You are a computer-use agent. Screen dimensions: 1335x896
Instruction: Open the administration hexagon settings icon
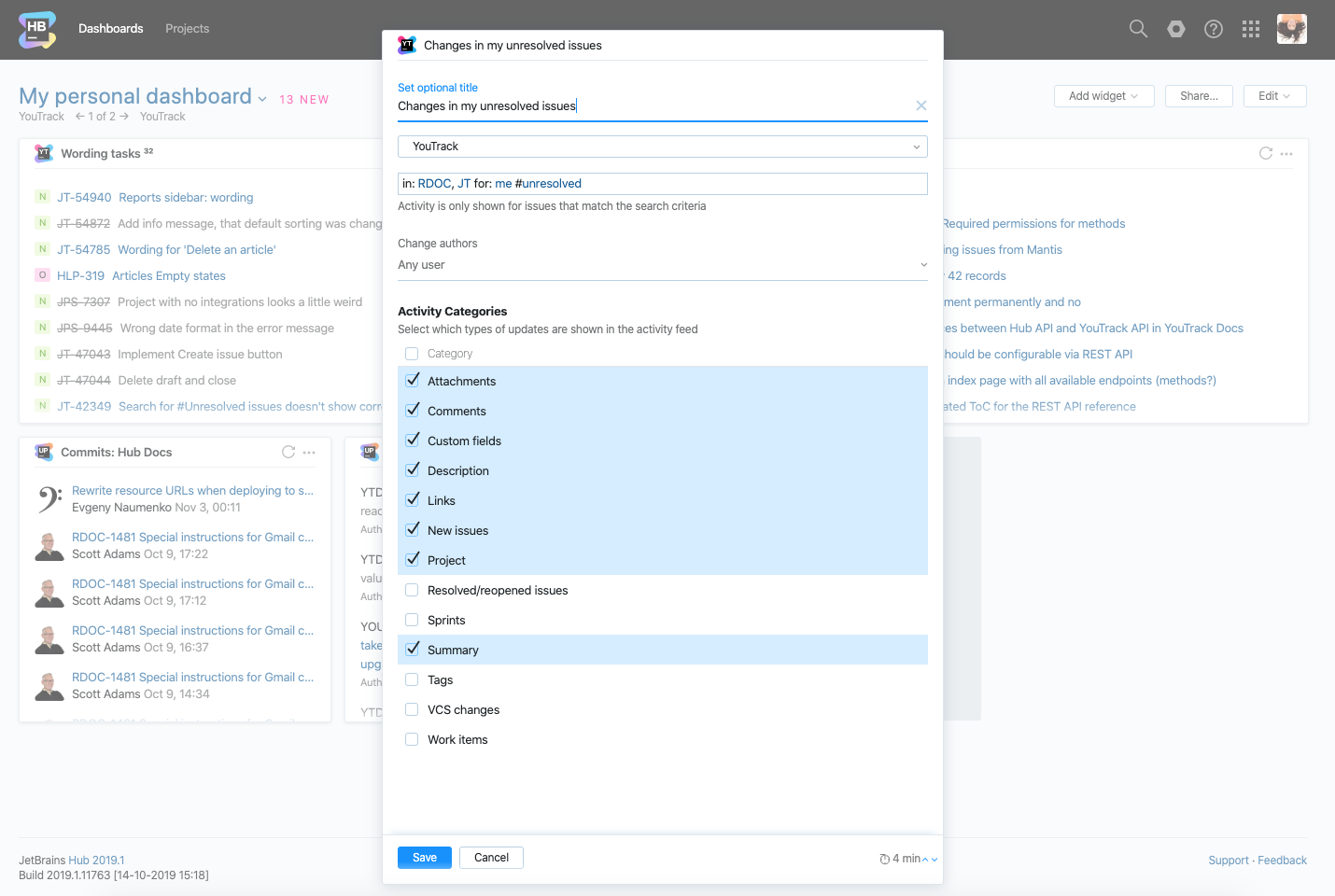tap(1176, 29)
